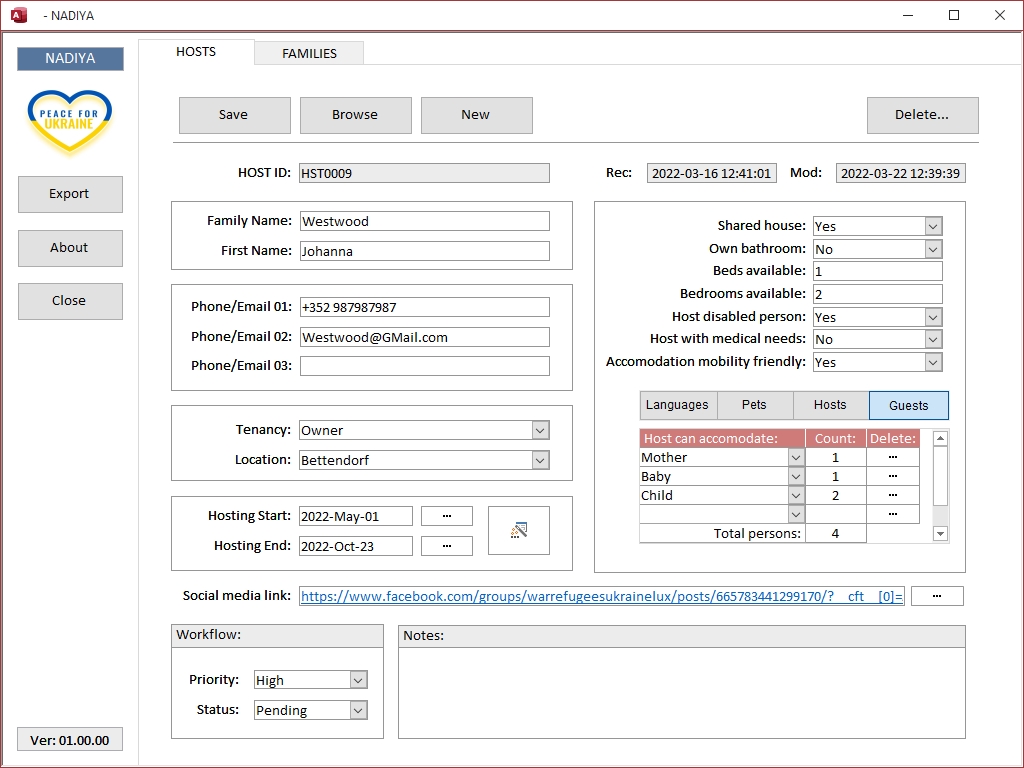Switch to the FAMILIES tab
Viewport: 1024px width, 768px height.
pos(309,54)
